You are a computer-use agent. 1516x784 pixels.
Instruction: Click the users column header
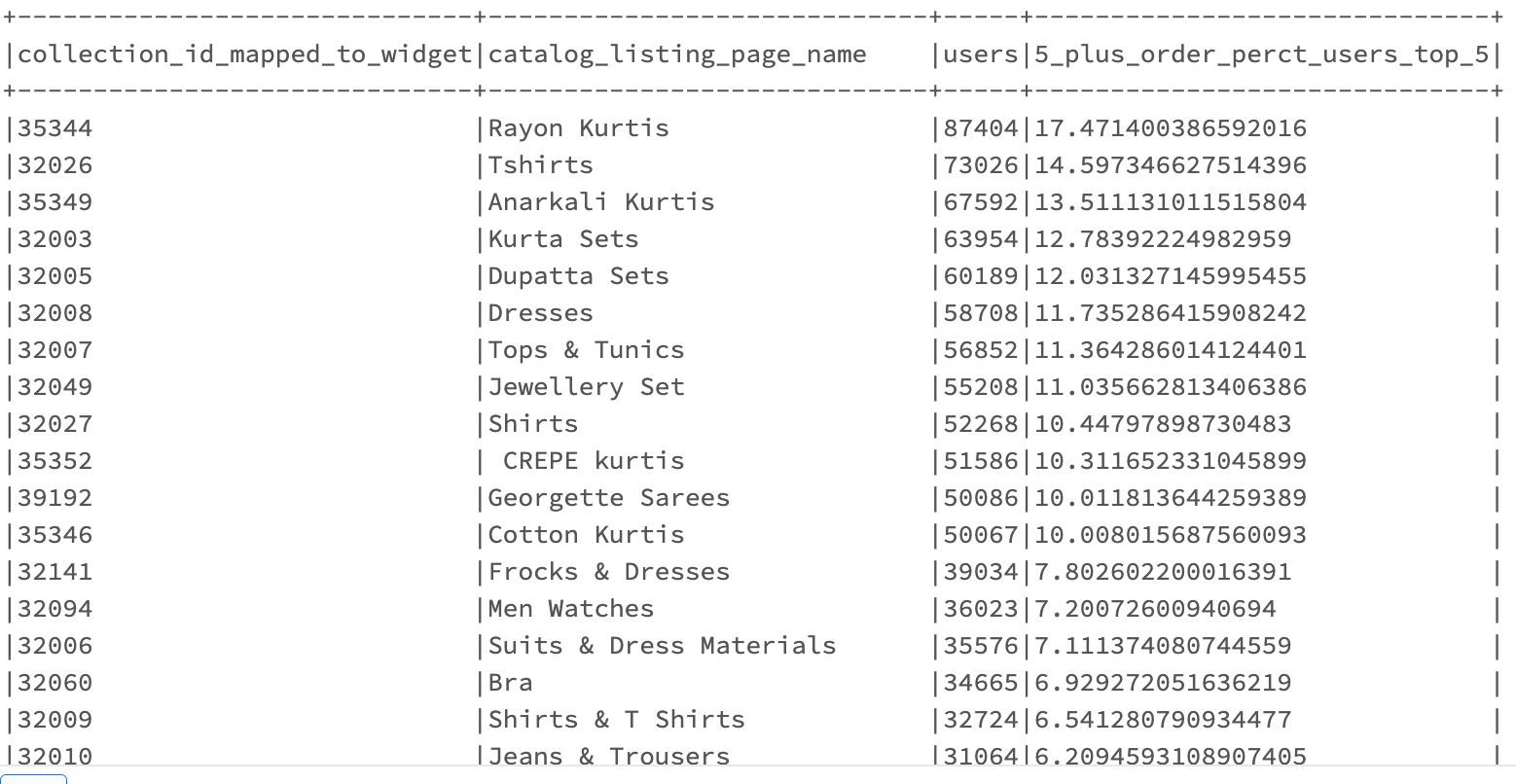pos(981,54)
